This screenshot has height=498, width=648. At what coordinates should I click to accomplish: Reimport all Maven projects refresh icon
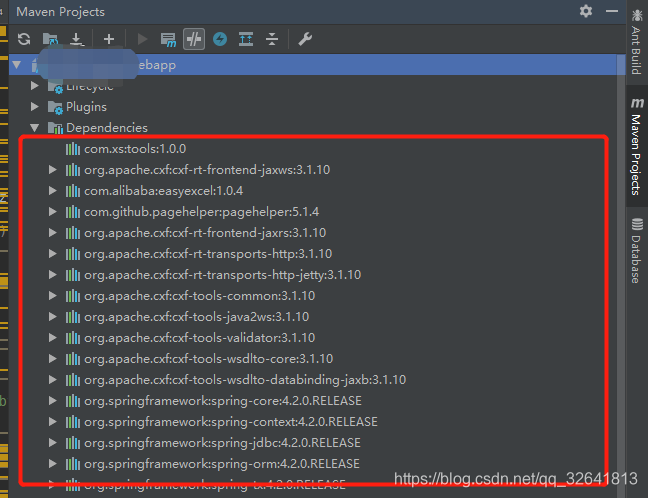[x=24, y=39]
